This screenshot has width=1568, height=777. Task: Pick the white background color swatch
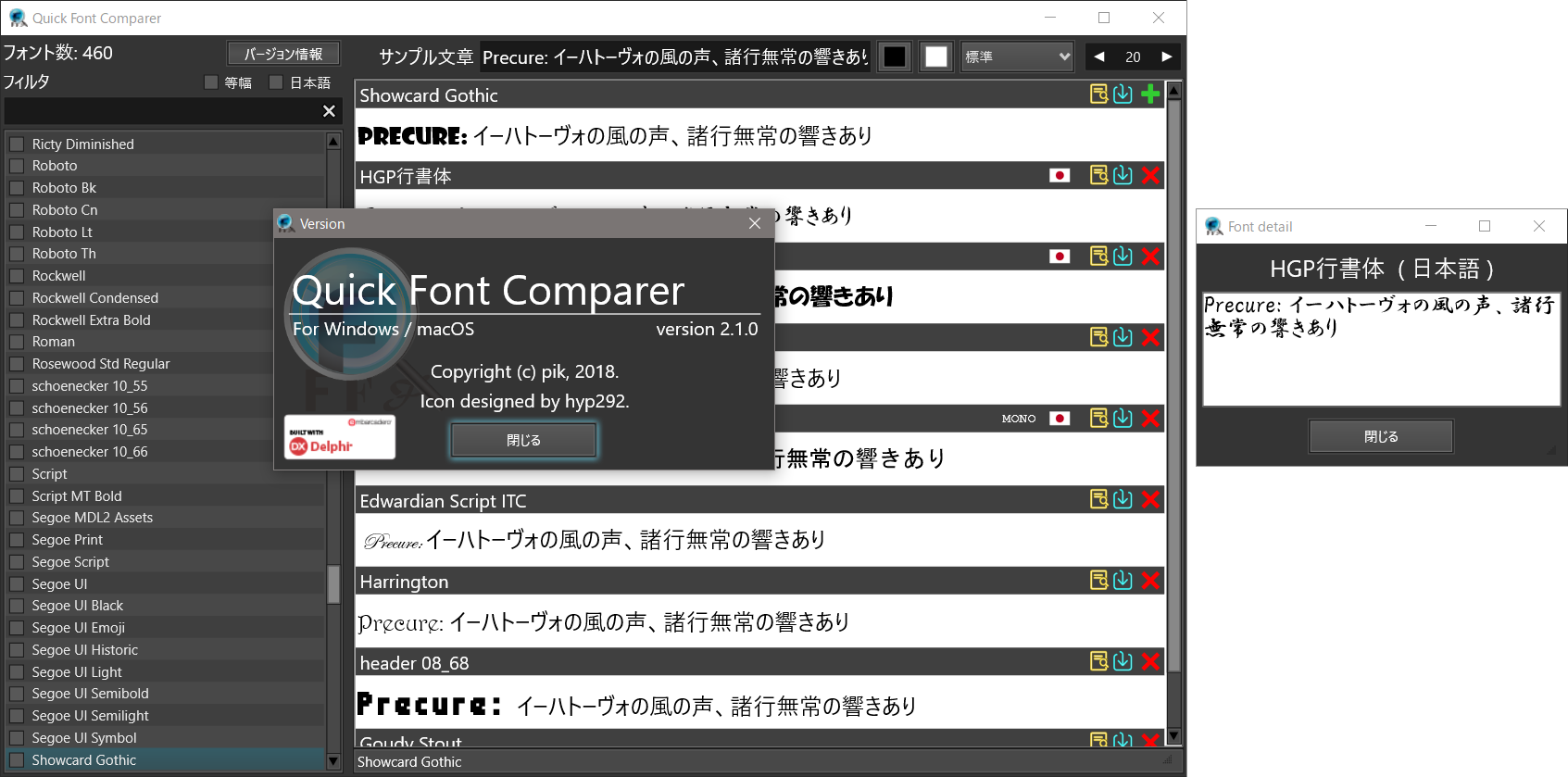click(936, 56)
